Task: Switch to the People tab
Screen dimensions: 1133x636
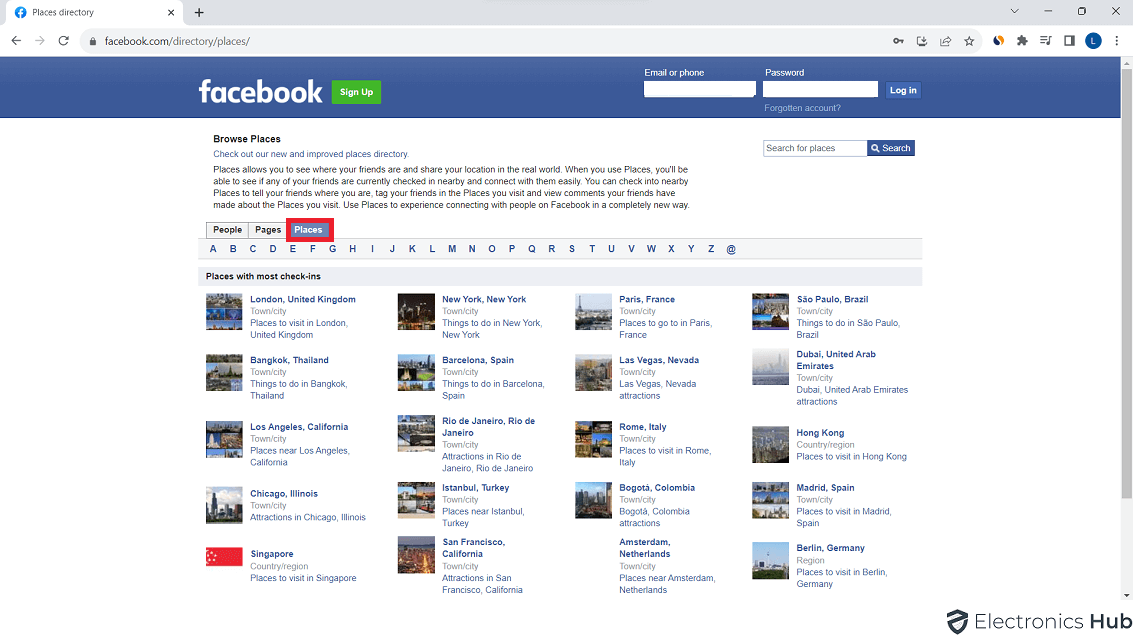Action: tap(227, 230)
